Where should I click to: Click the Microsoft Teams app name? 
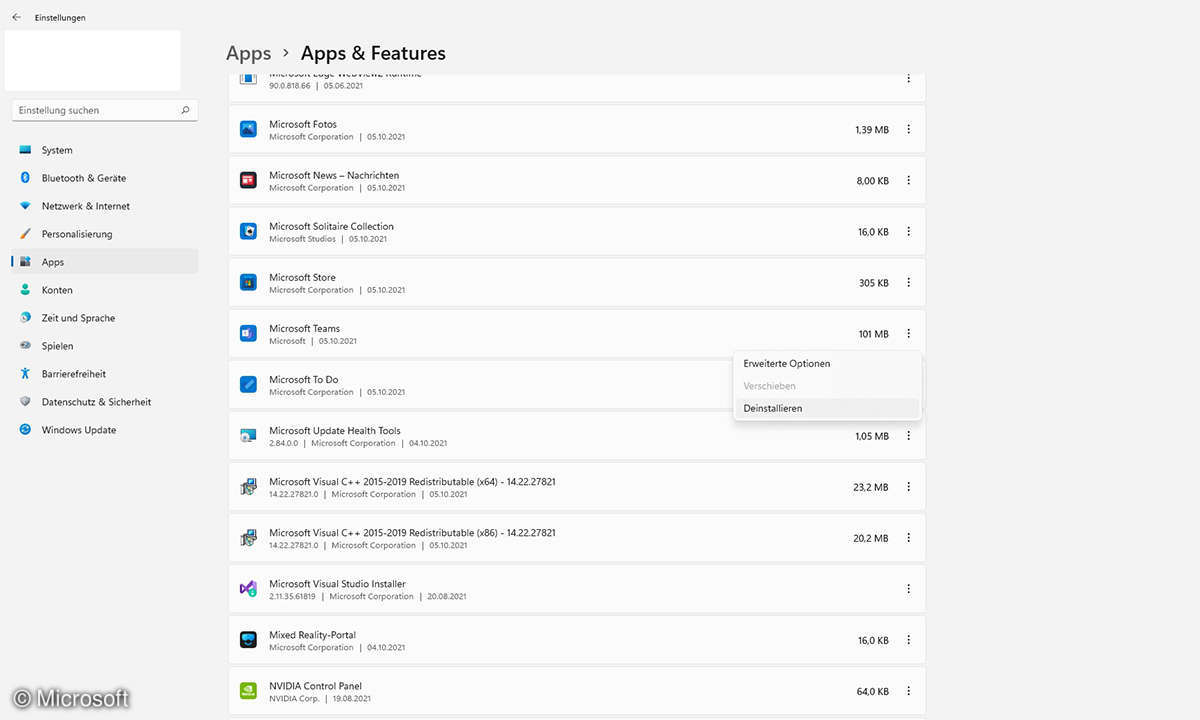click(x=305, y=328)
